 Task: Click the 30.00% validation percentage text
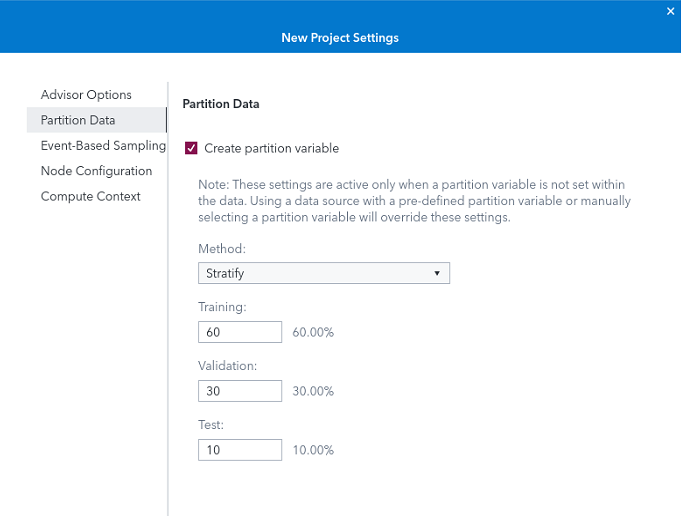pos(313,391)
